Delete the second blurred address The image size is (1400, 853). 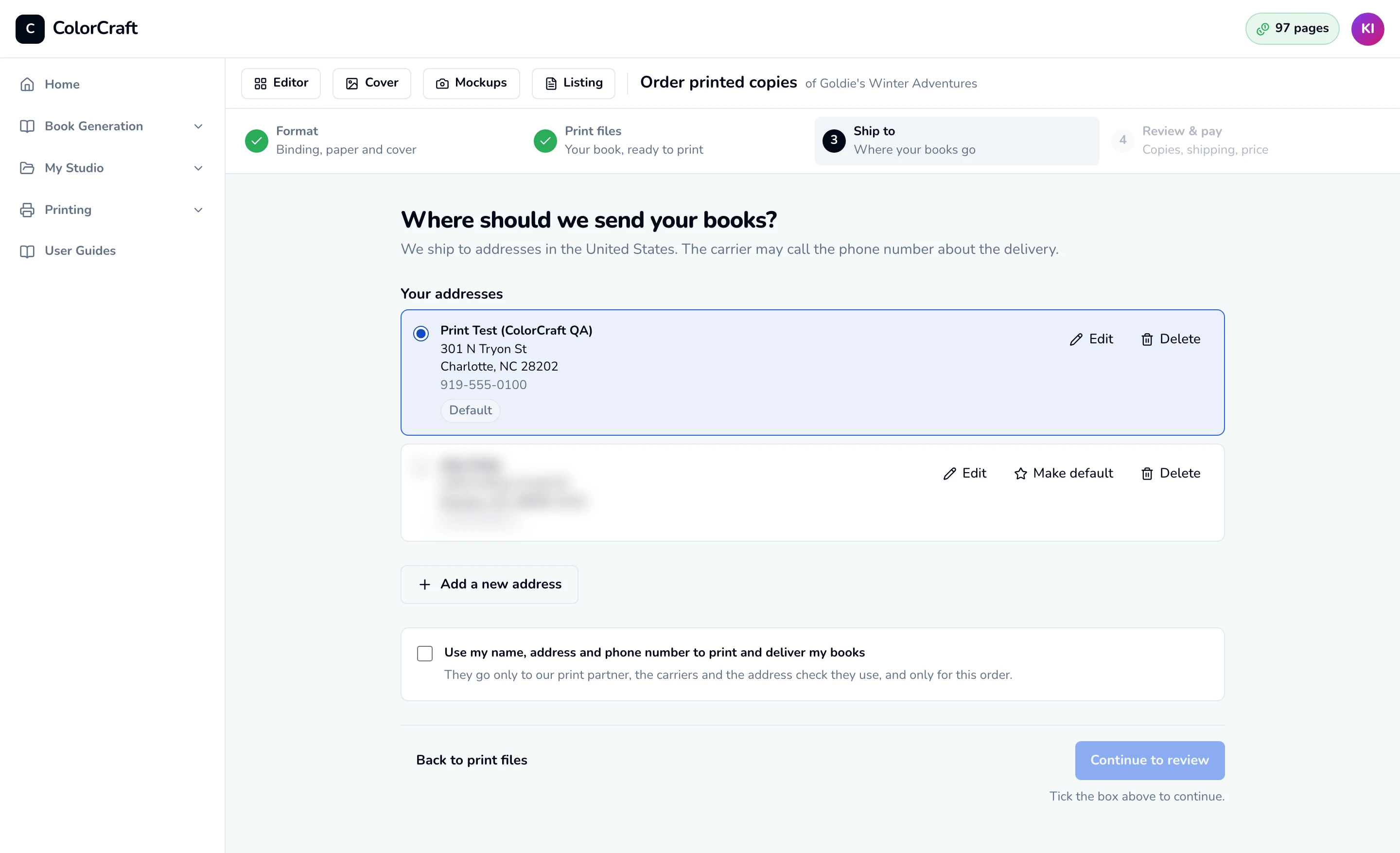[x=1171, y=473]
